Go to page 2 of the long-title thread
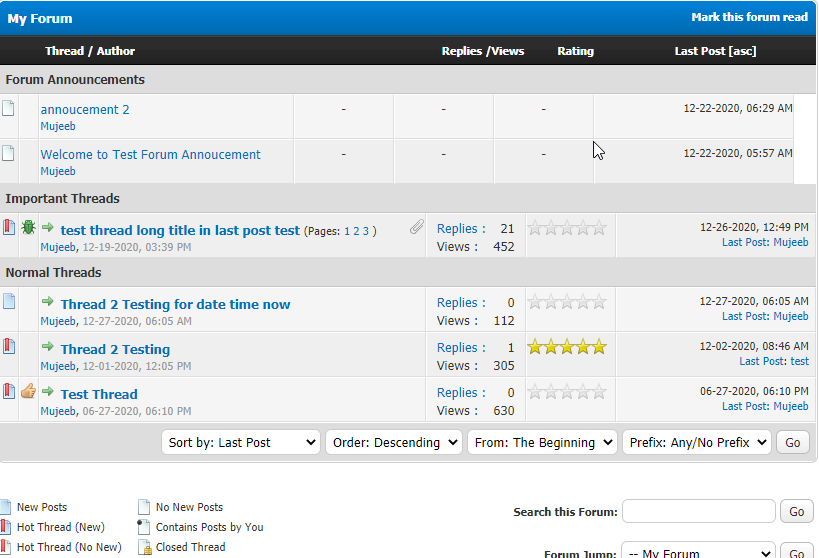The image size is (819, 558). [356, 231]
